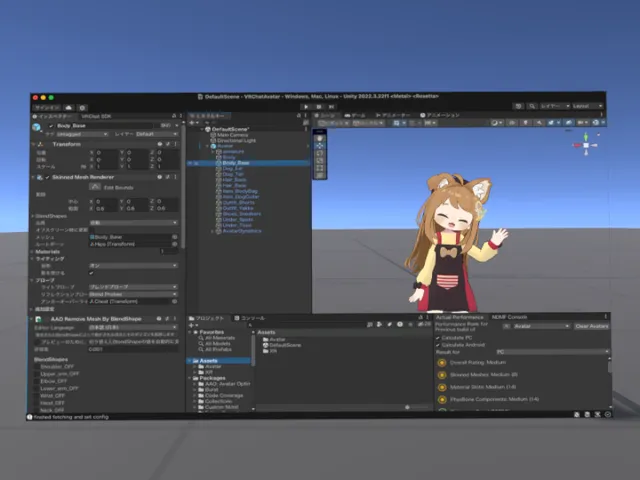Open the undo history icon top right
This screenshot has height=480, width=640.
coord(518,106)
